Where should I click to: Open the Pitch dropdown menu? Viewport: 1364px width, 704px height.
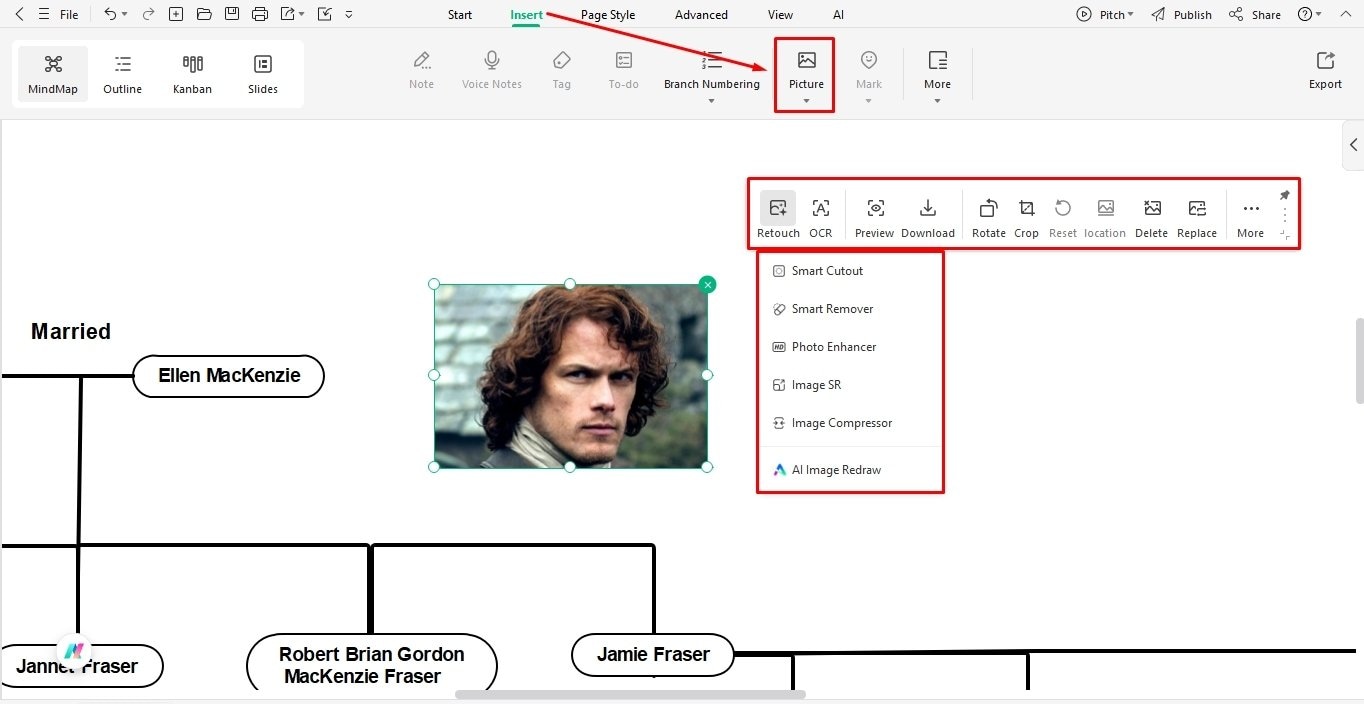[1105, 14]
